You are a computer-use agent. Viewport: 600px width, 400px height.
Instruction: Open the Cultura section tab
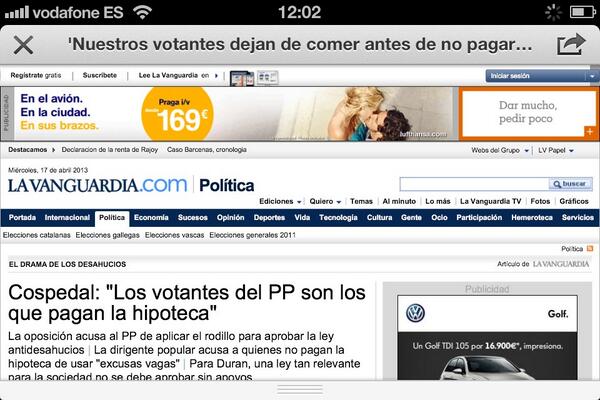click(x=380, y=217)
